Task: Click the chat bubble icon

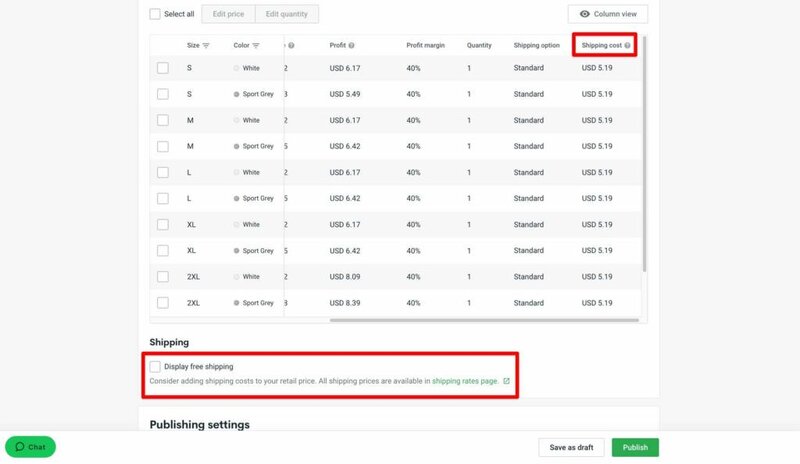Action: [20, 447]
